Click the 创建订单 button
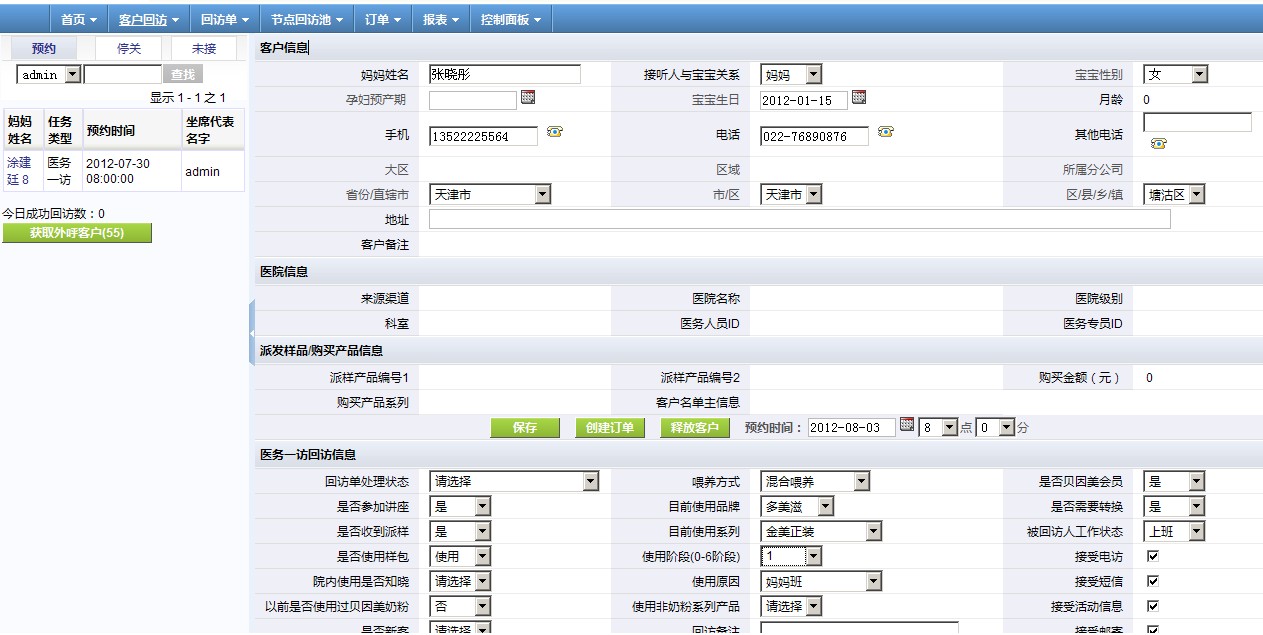1263x635 pixels. (x=611, y=428)
